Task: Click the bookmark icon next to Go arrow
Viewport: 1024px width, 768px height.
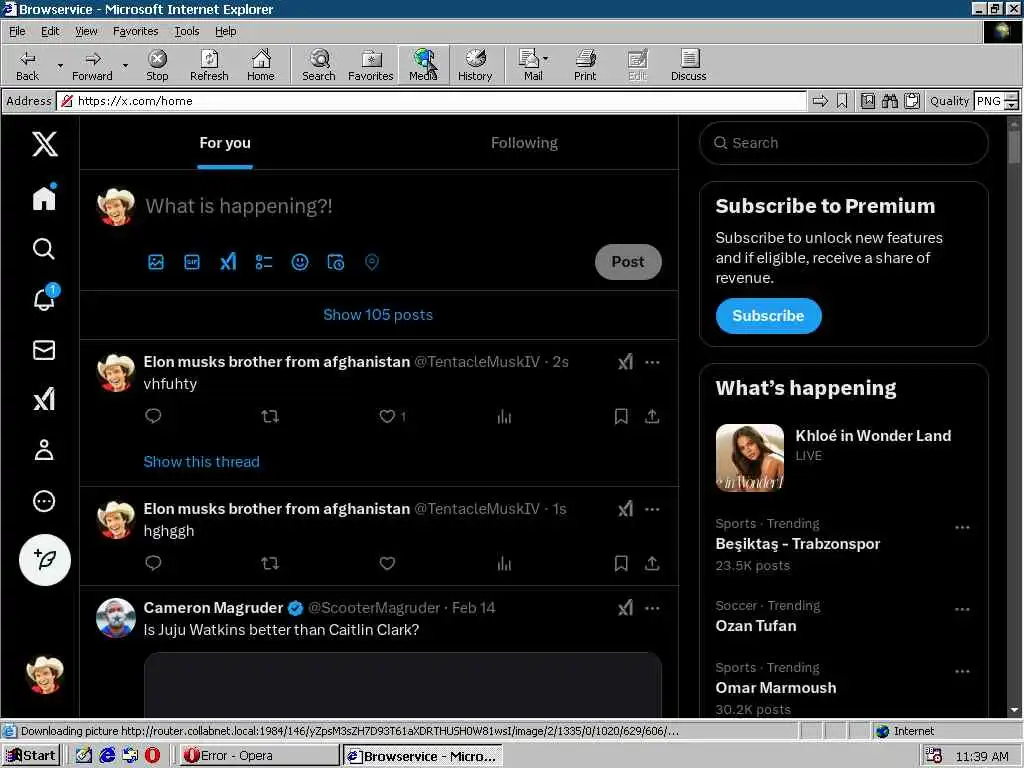Action: (x=842, y=101)
